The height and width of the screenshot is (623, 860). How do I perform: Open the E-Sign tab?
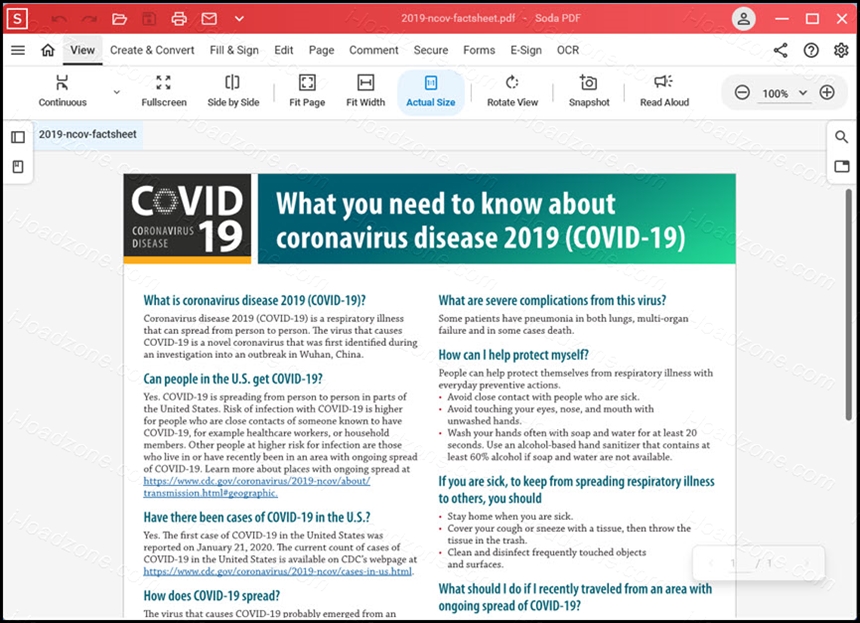click(526, 50)
